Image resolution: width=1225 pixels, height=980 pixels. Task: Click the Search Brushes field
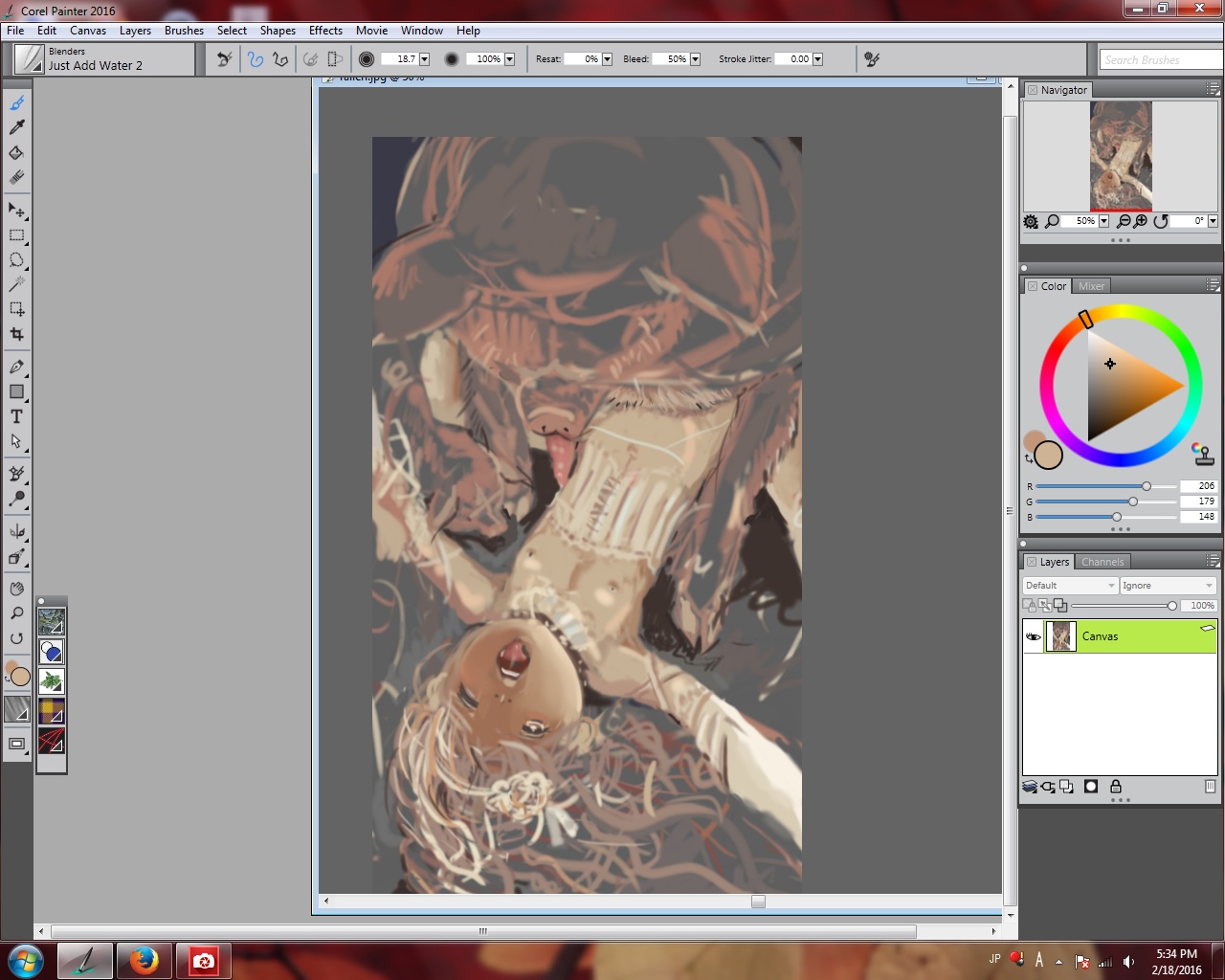click(x=1161, y=59)
